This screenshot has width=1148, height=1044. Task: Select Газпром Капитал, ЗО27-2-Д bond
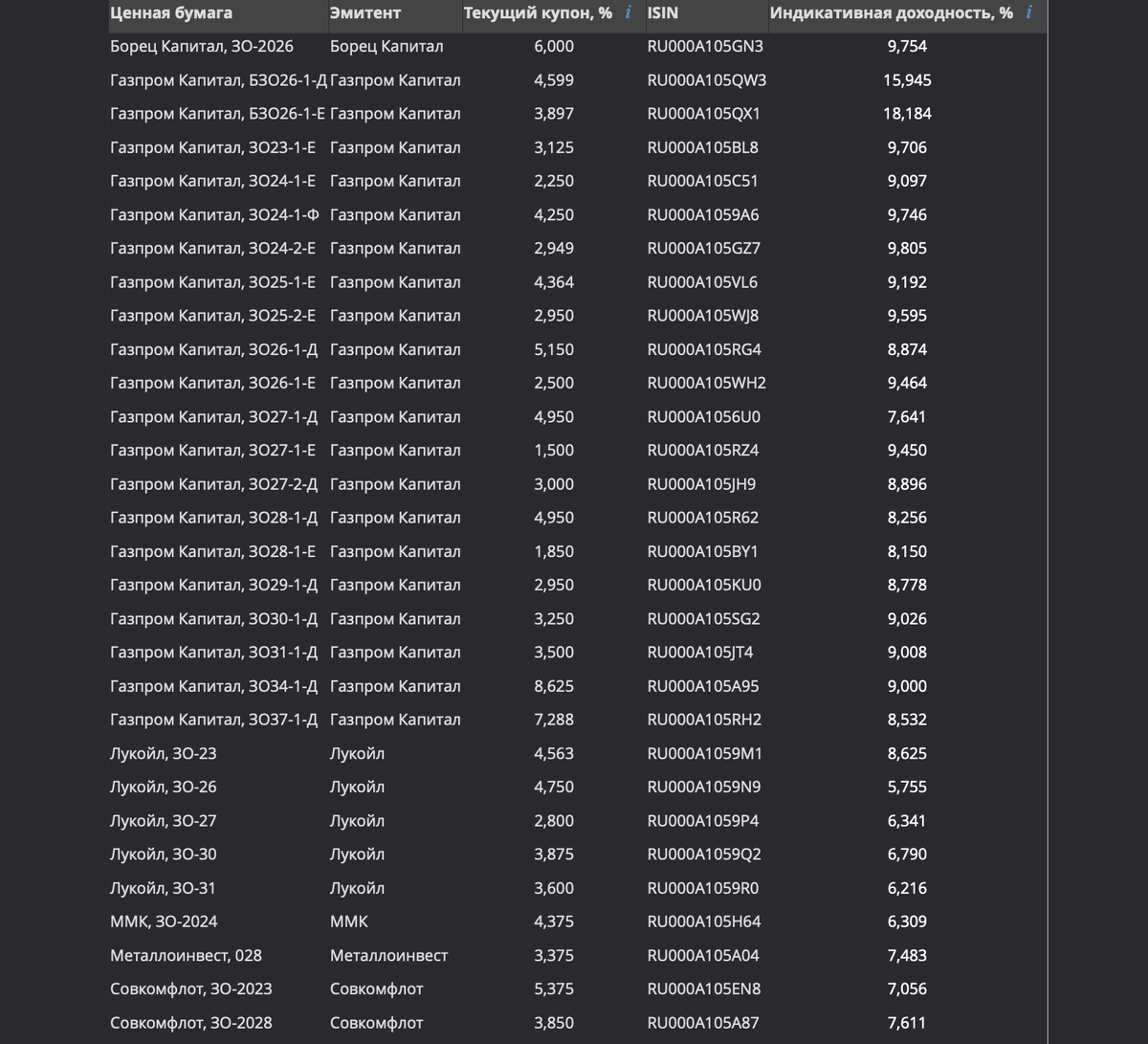(214, 484)
